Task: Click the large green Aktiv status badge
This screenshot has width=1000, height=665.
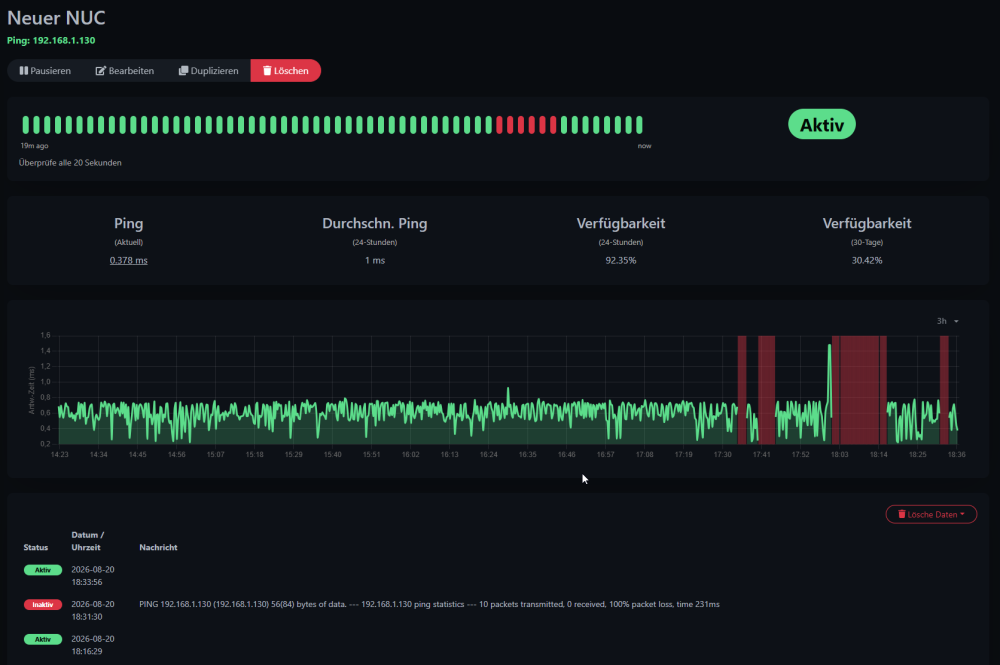Action: pyautogui.click(x=821, y=124)
